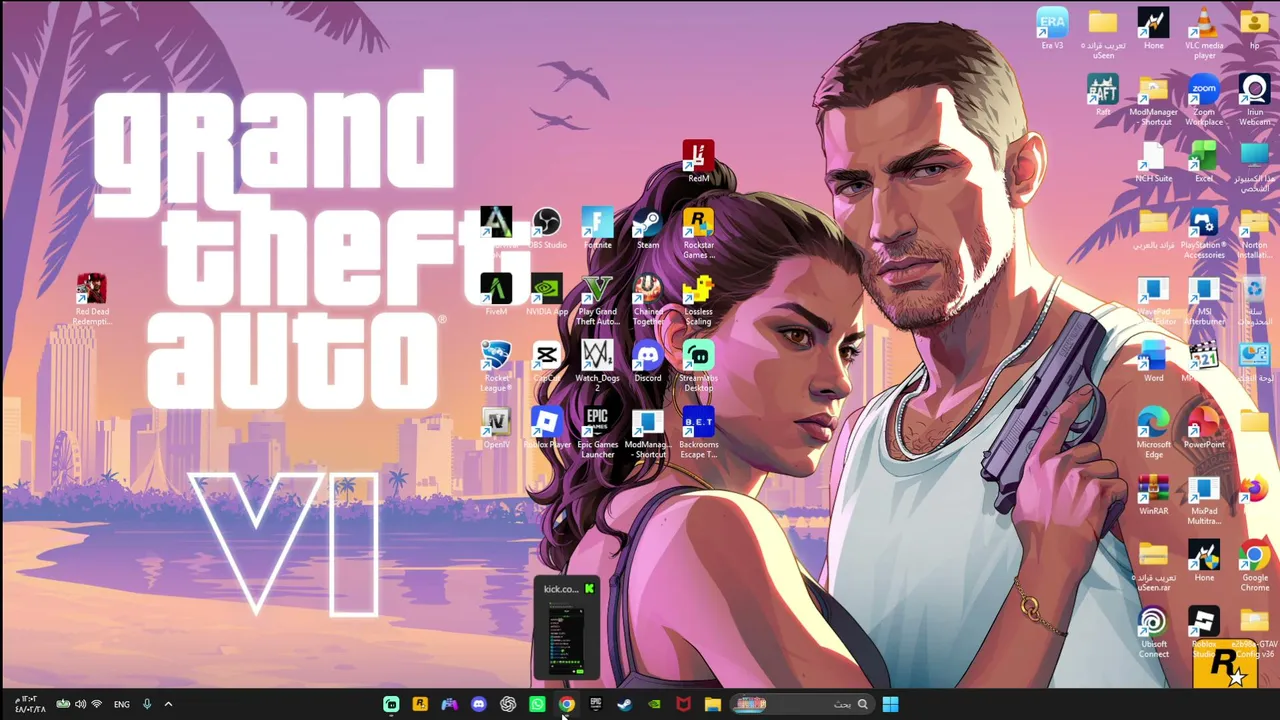This screenshot has height=720, width=1280.
Task: Open the NVIDIA App desktop shortcut
Action: [547, 295]
